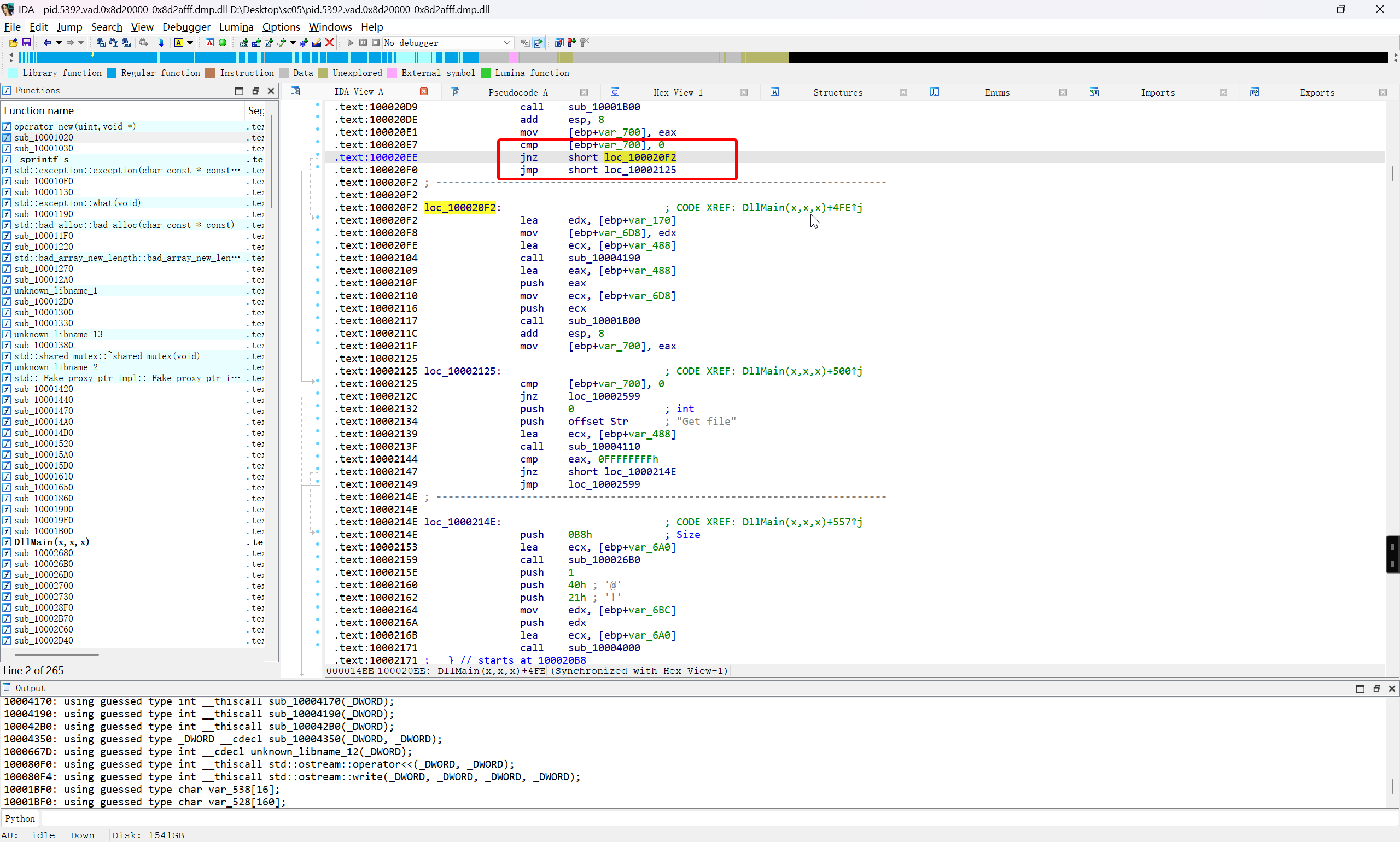Click the Library function color swatch
The width and height of the screenshot is (1400, 842).
coord(13,73)
